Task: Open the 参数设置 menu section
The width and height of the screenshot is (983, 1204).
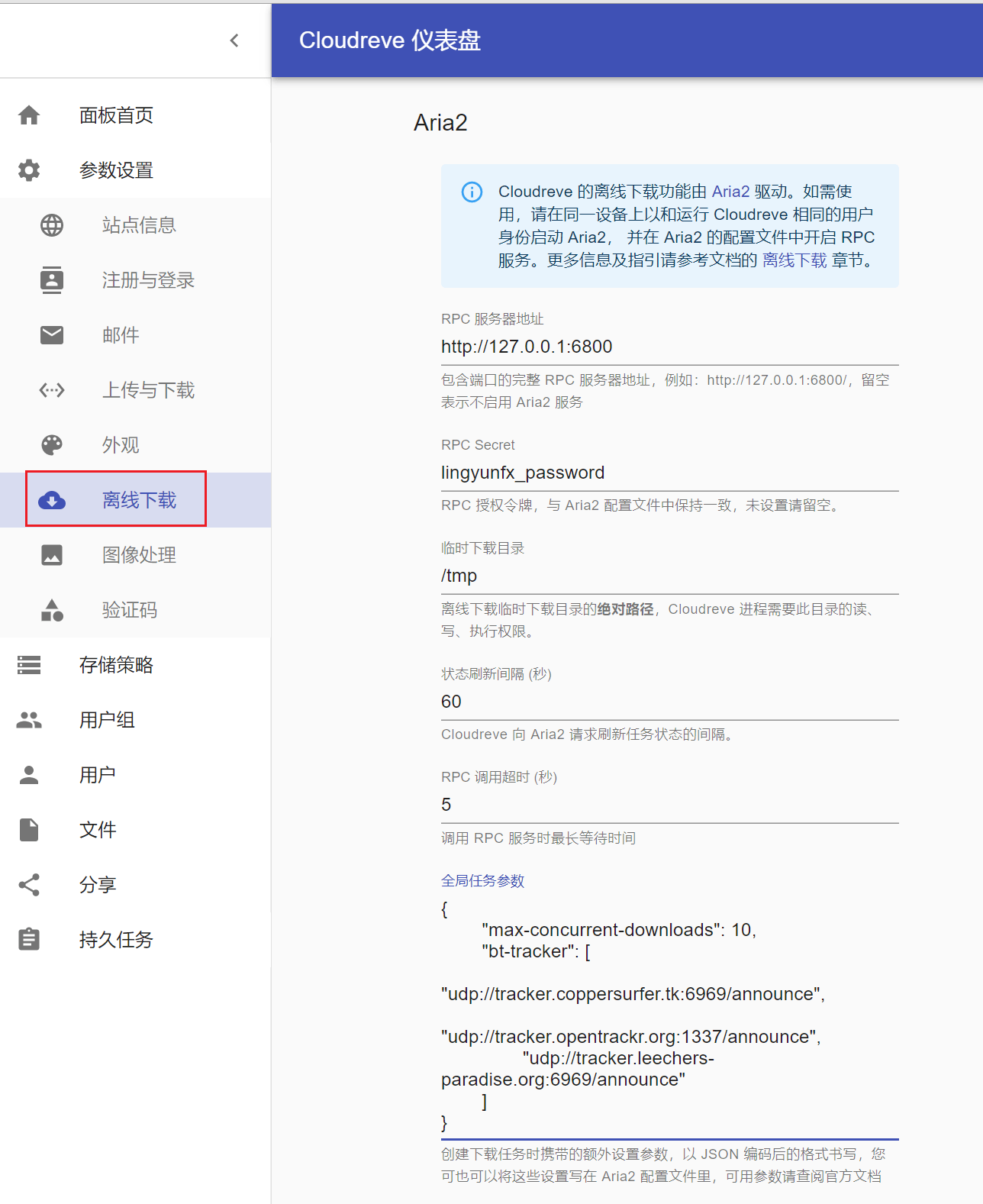Action: coord(135,170)
